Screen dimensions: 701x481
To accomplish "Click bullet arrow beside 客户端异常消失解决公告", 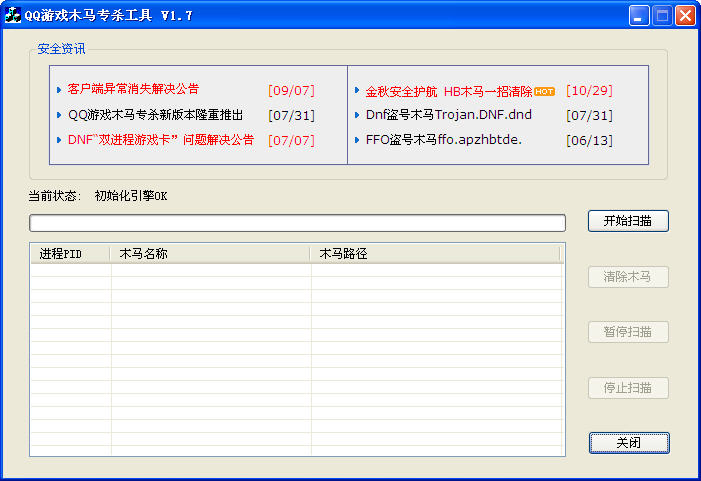I will coord(59,90).
